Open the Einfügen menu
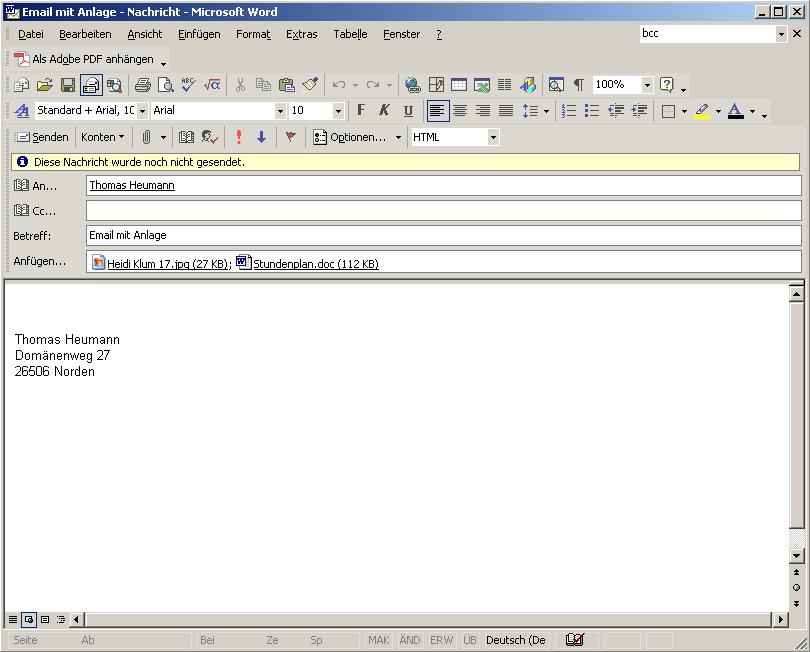The image size is (810, 652). tap(199, 35)
